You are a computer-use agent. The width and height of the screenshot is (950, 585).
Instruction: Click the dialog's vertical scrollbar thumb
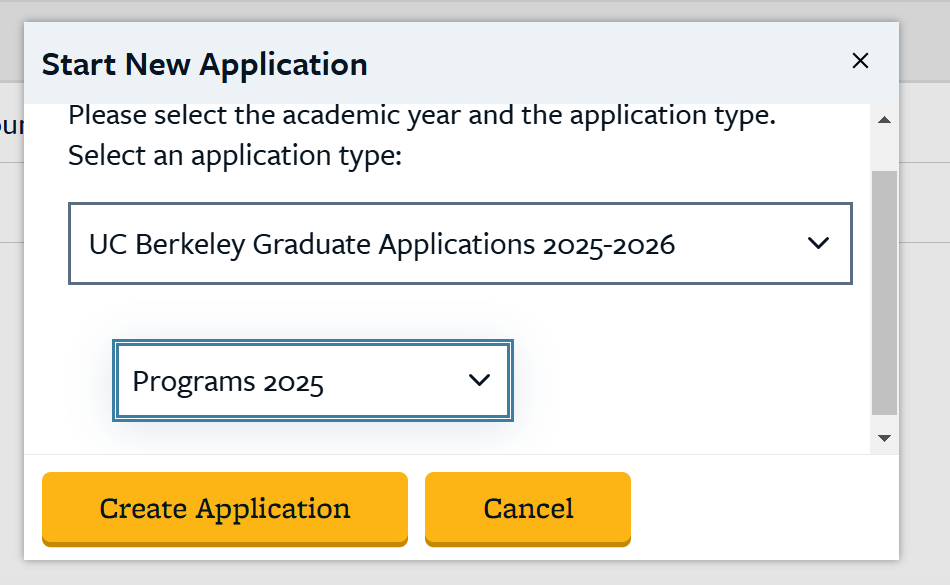click(884, 290)
